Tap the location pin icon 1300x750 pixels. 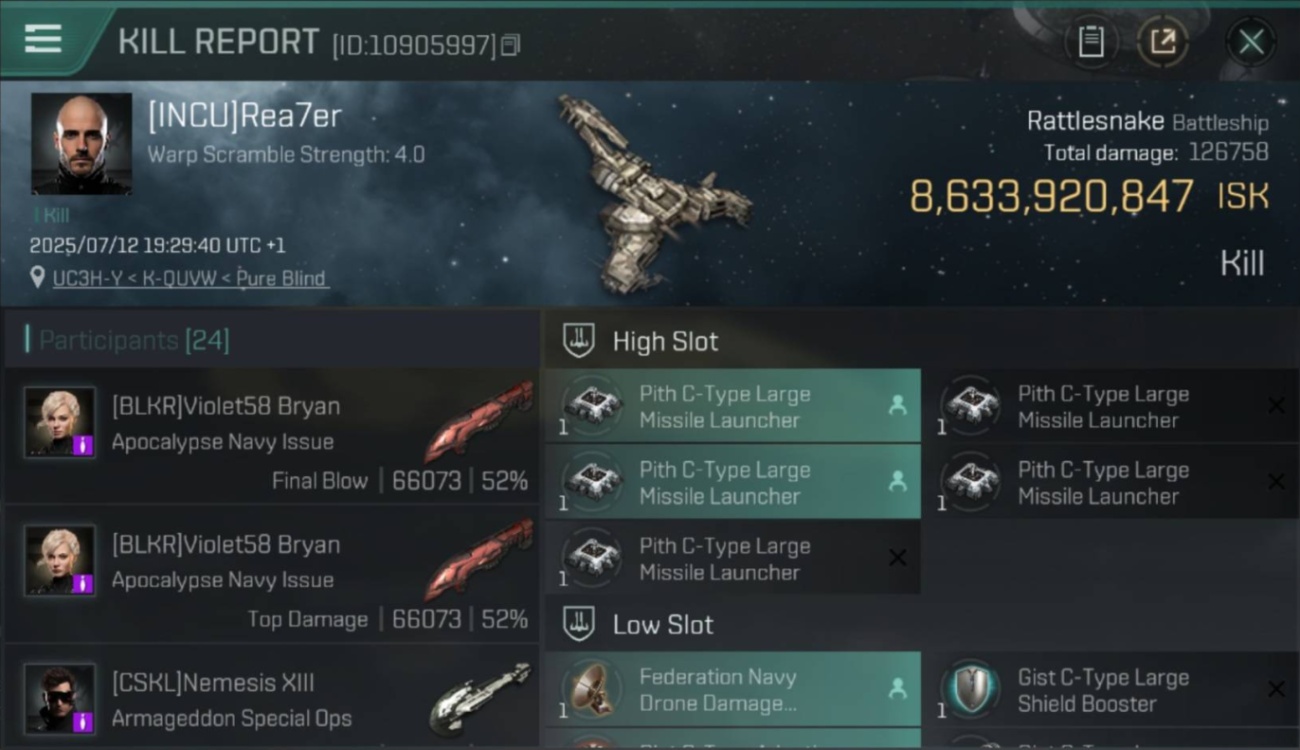point(38,277)
